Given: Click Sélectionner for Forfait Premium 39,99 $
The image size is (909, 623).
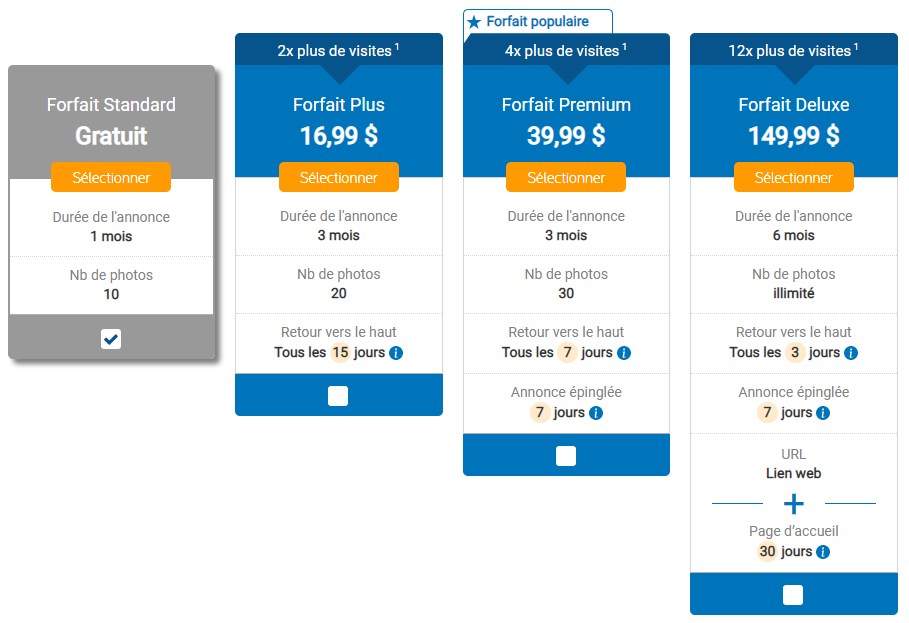Looking at the screenshot, I should click(x=566, y=177).
